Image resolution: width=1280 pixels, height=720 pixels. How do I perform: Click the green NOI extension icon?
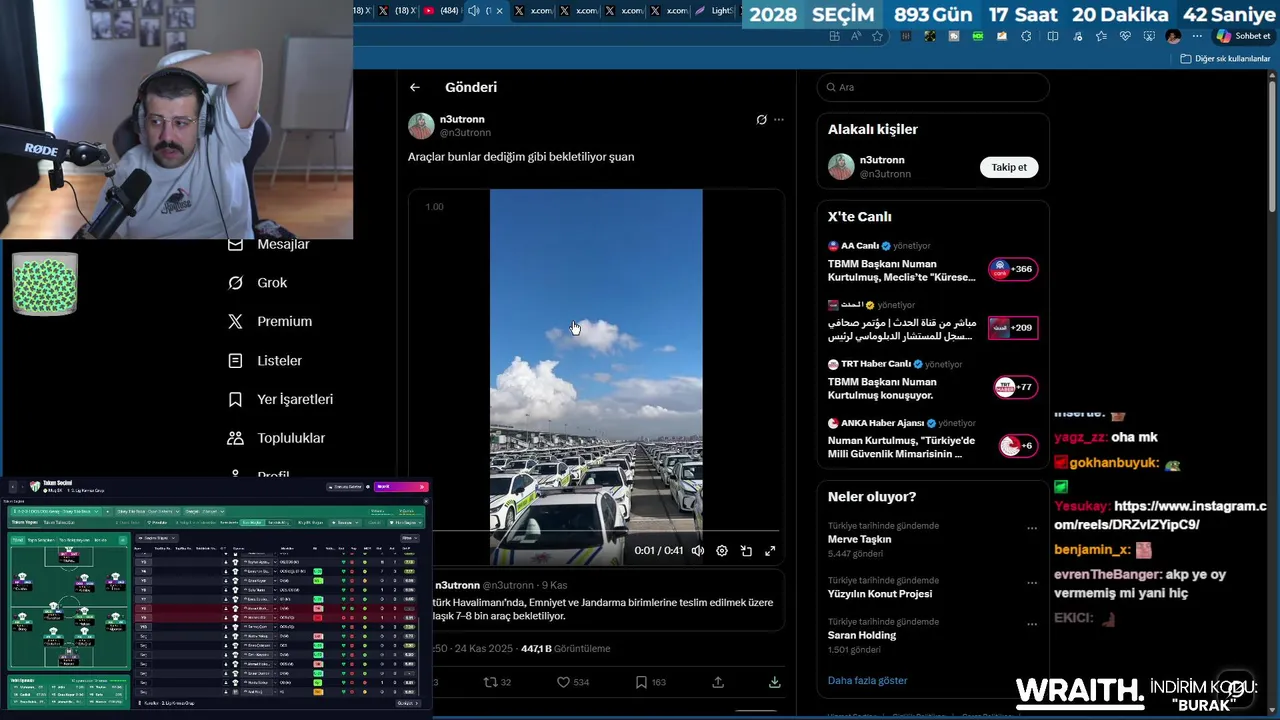[x=978, y=36]
